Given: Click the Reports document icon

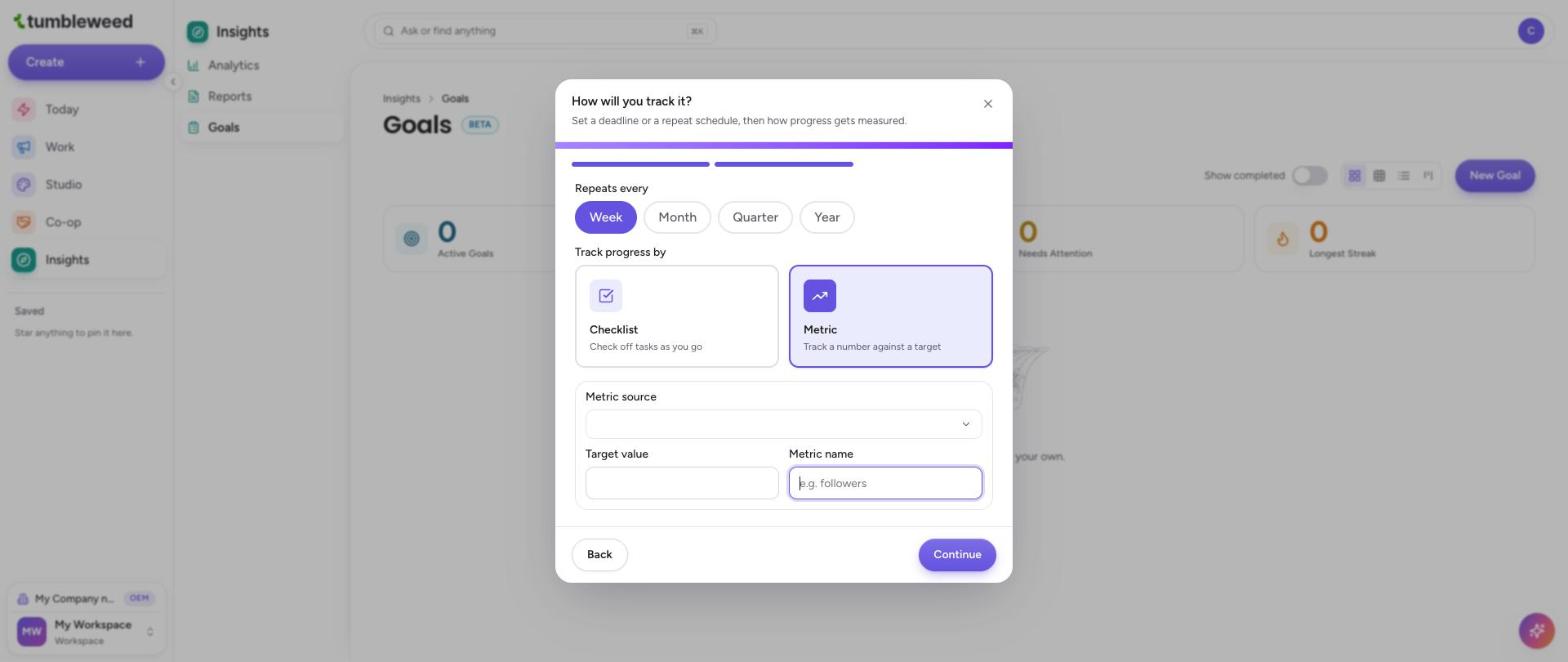Looking at the screenshot, I should pos(193,97).
